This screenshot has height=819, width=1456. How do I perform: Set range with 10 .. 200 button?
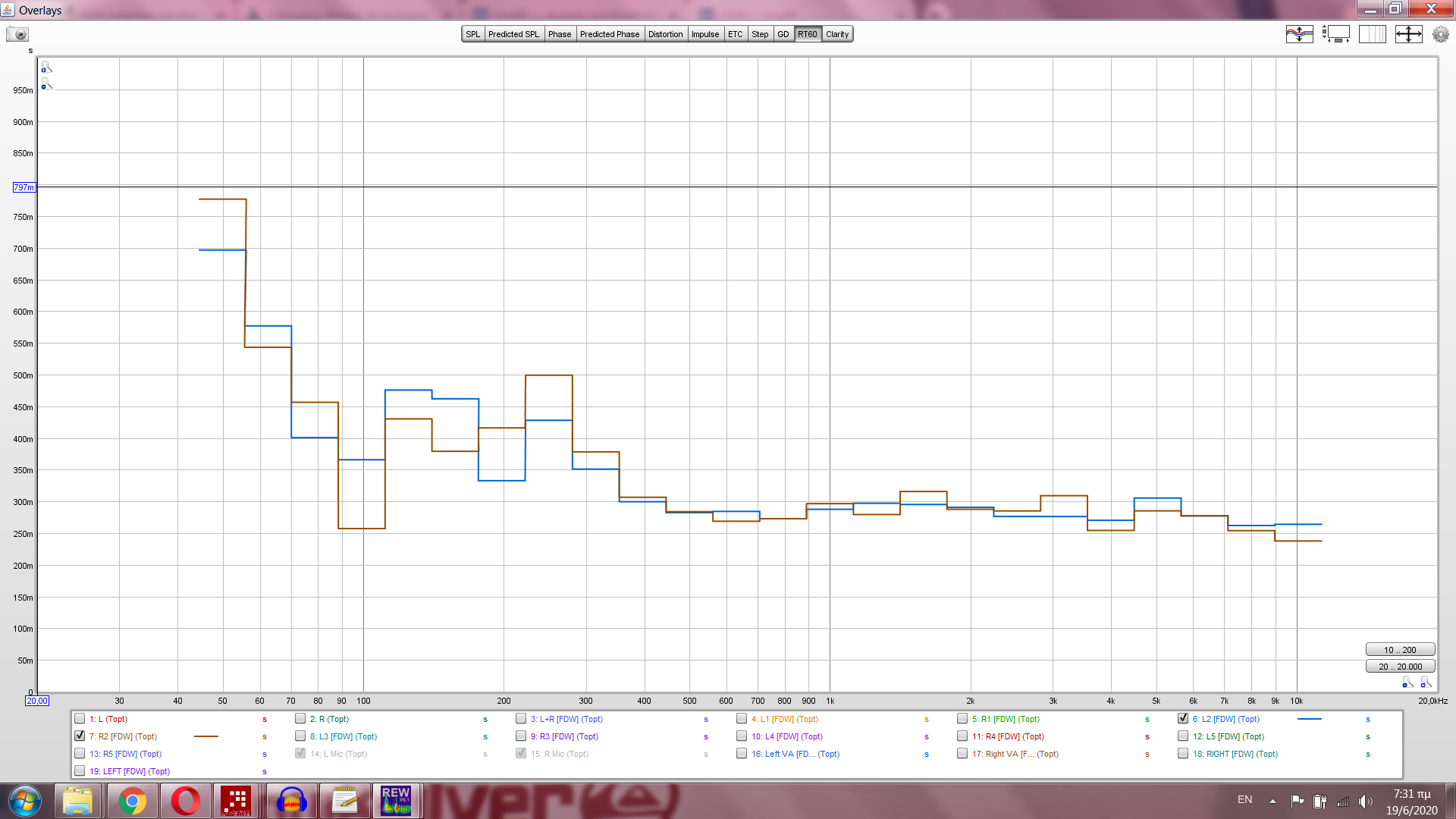(x=1399, y=650)
